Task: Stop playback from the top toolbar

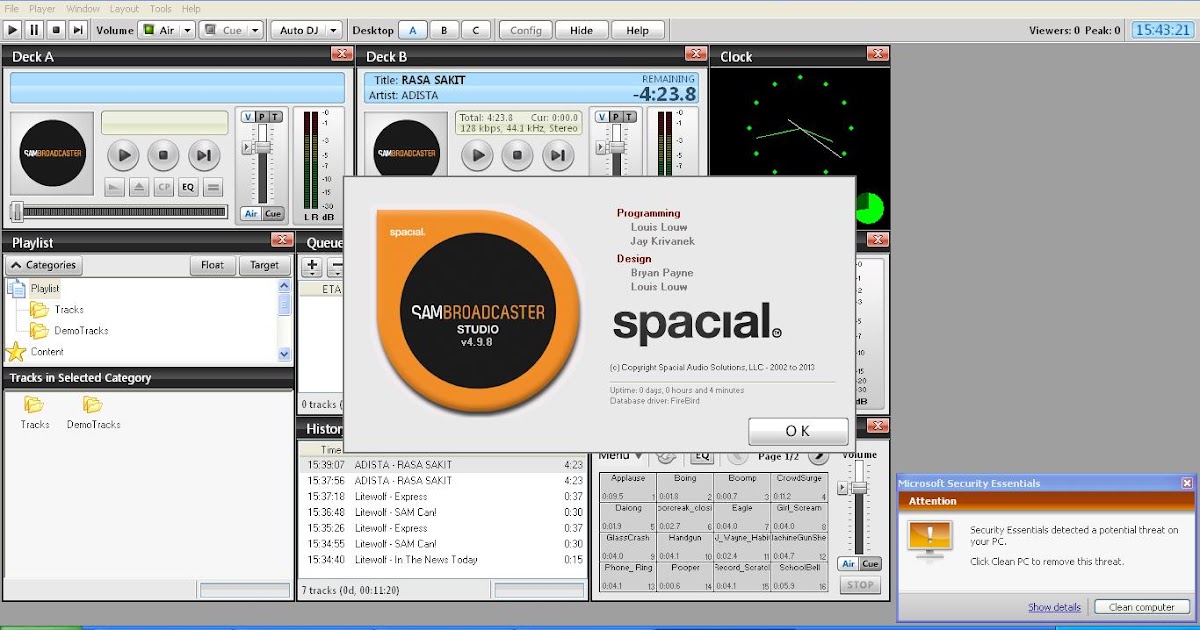Action: click(56, 30)
